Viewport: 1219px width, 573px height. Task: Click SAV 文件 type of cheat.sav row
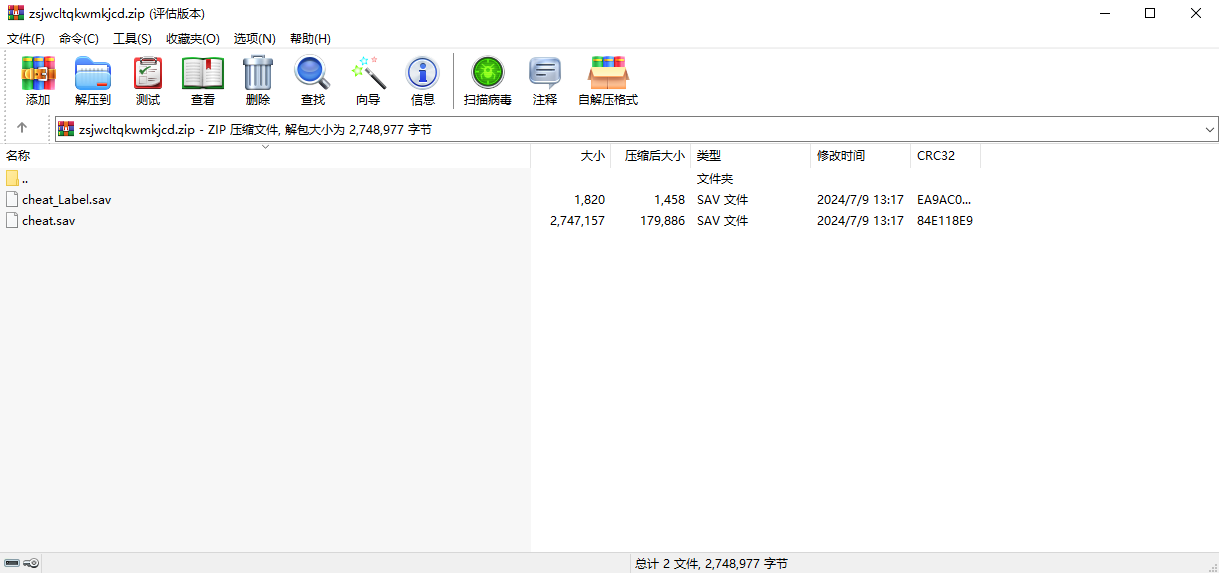(x=722, y=221)
